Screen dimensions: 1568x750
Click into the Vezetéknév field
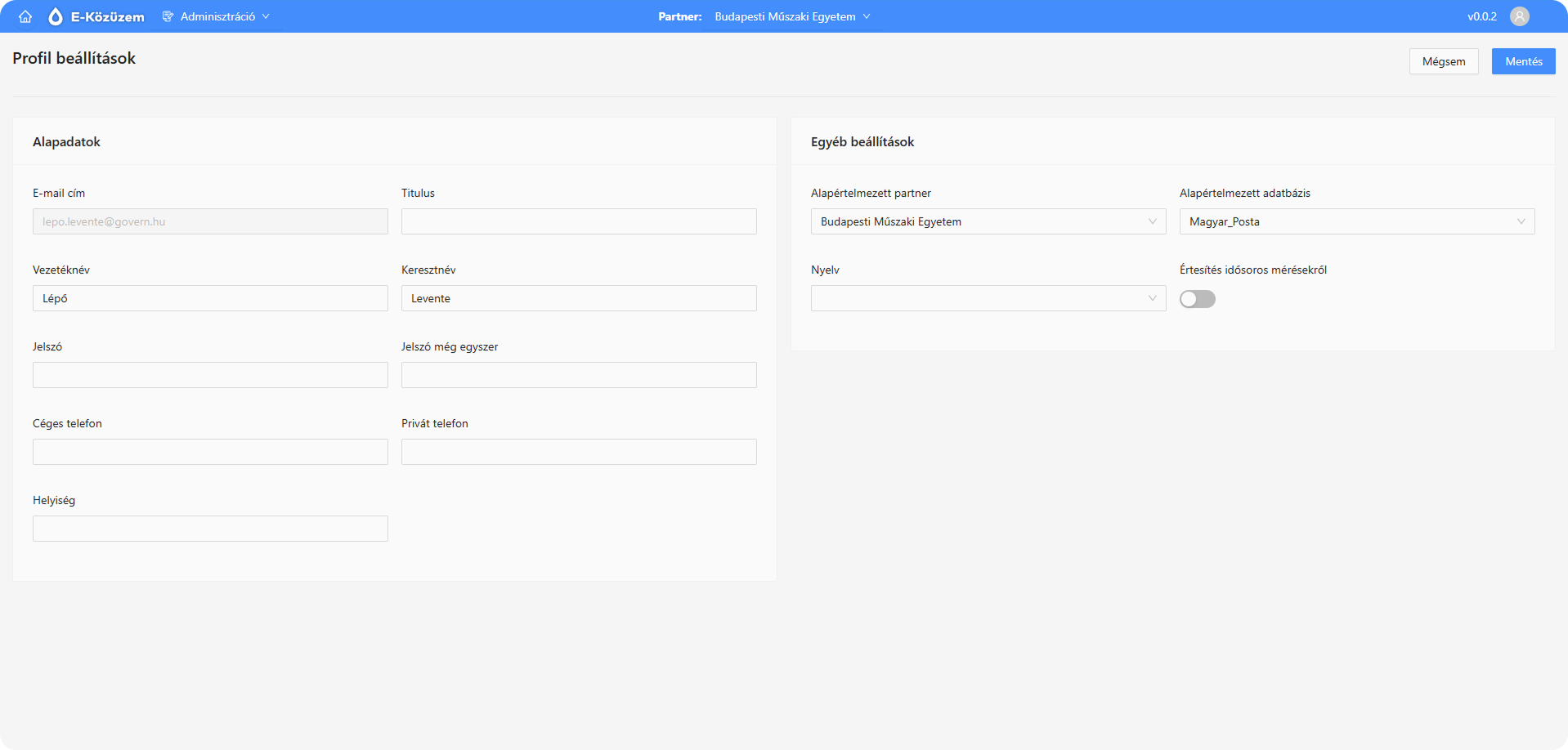(210, 298)
